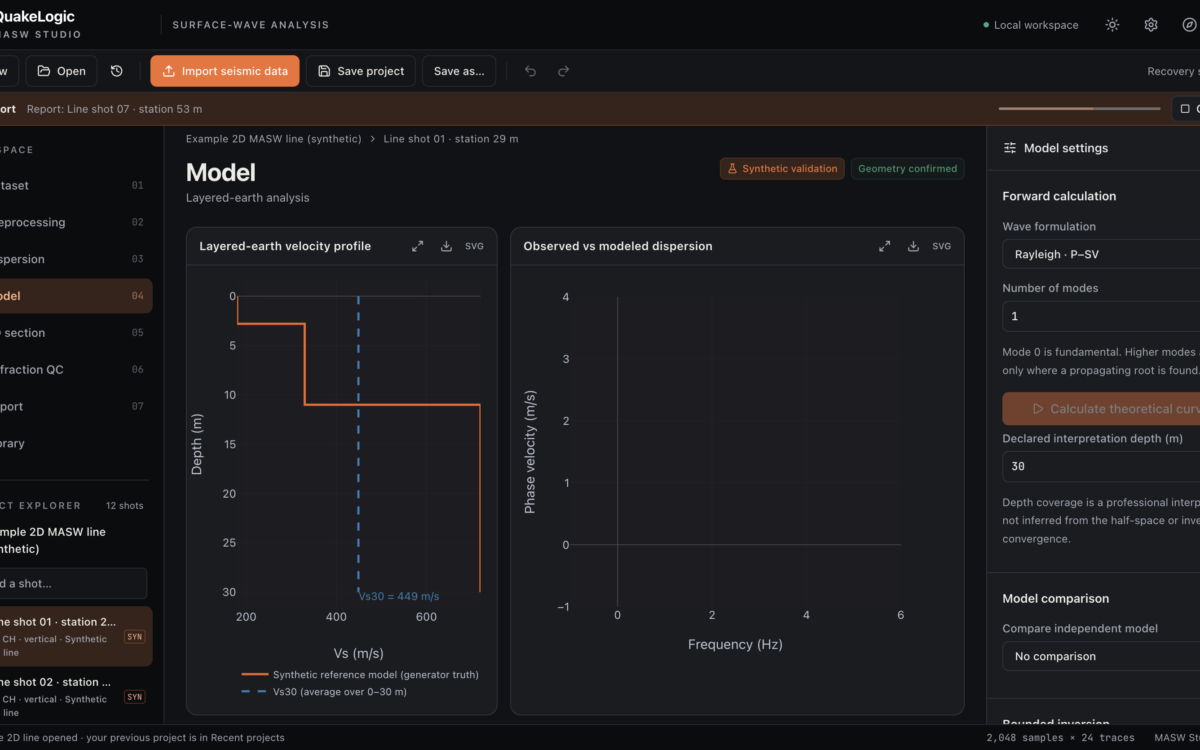Expand the Observed vs modeled dispersion chart
Viewport: 1200px width, 750px height.
(x=885, y=246)
